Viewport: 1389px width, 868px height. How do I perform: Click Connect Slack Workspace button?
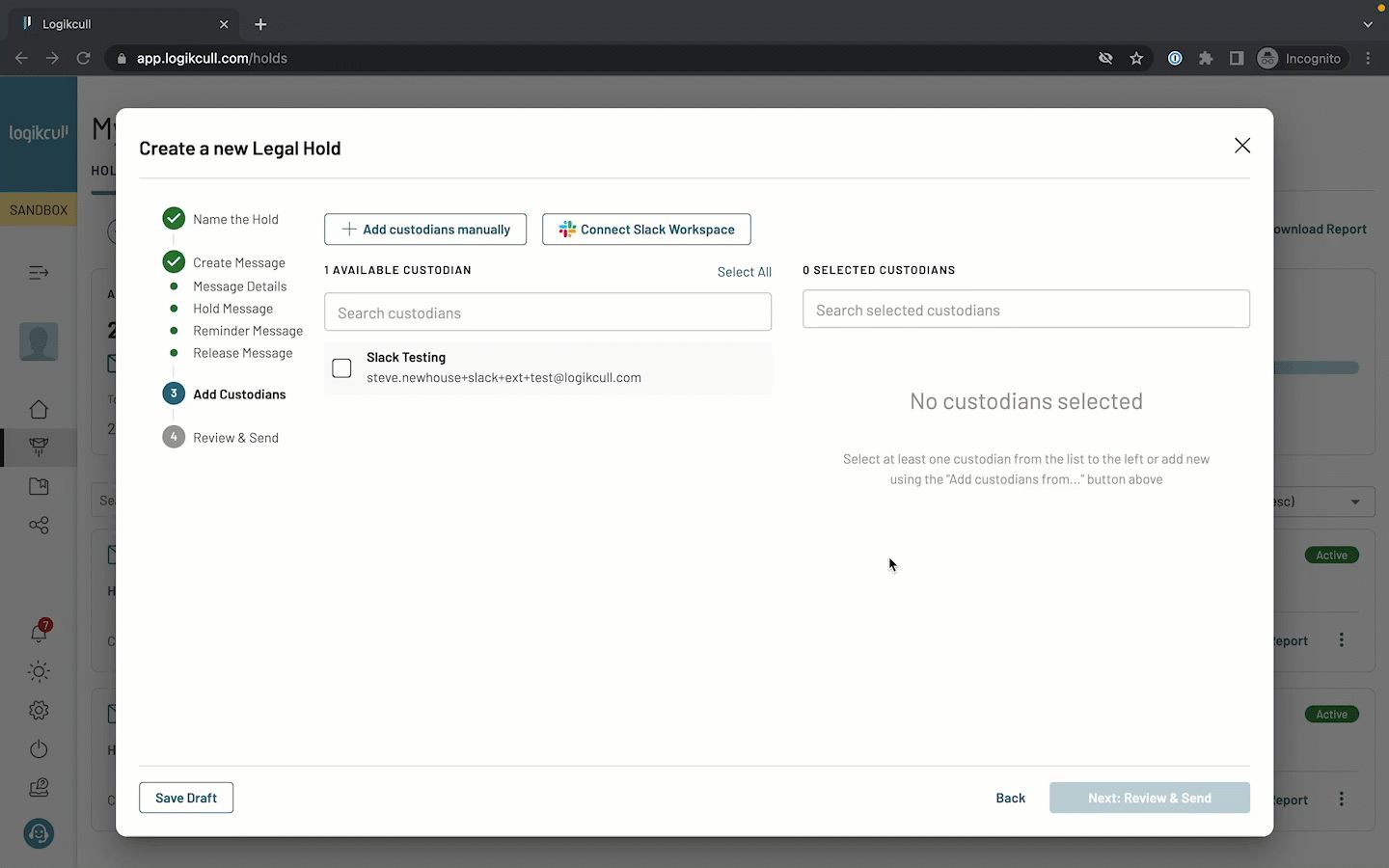point(646,230)
